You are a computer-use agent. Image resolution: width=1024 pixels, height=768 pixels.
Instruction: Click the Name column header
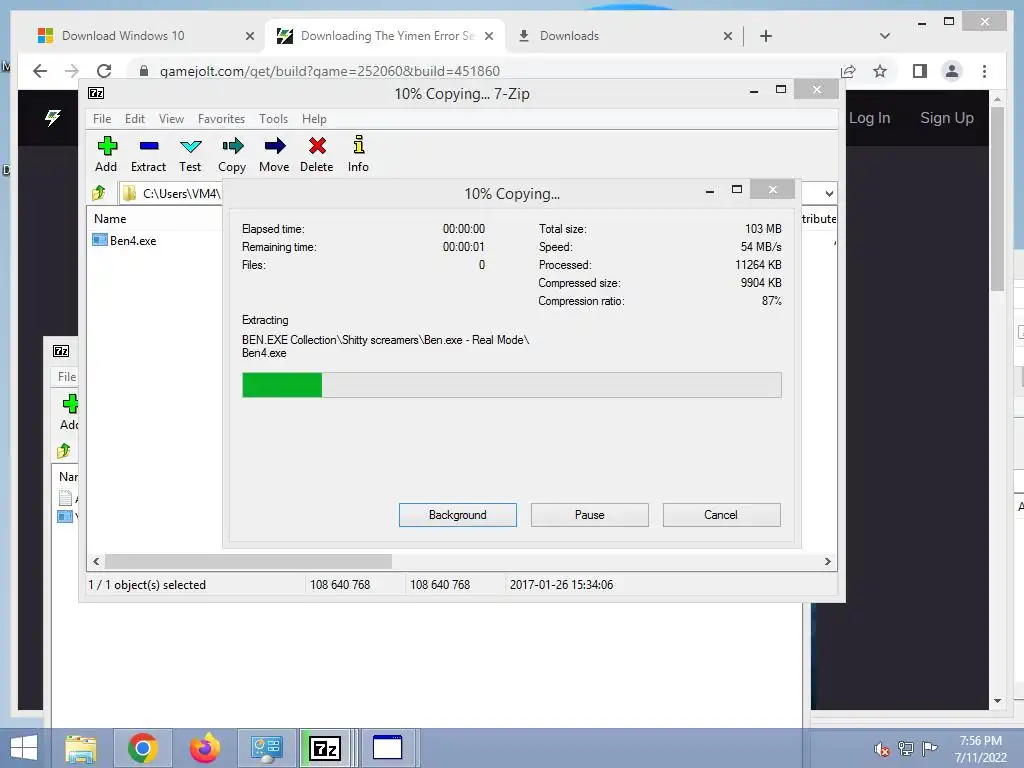coord(110,219)
